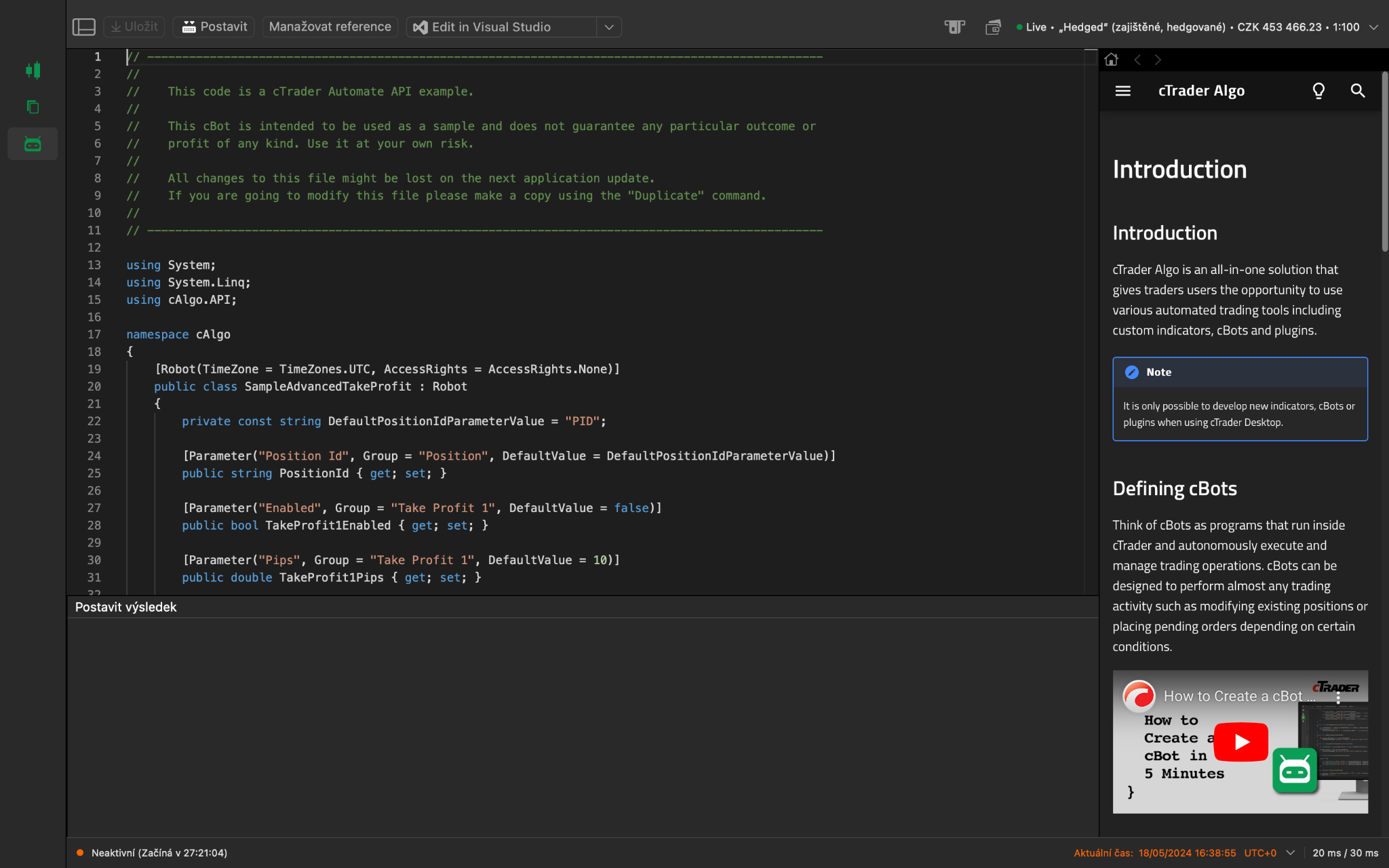Click the Robot attribute line with TimeZones.UTC
Image resolution: width=1389 pixels, height=868 pixels.
pyautogui.click(x=387, y=369)
